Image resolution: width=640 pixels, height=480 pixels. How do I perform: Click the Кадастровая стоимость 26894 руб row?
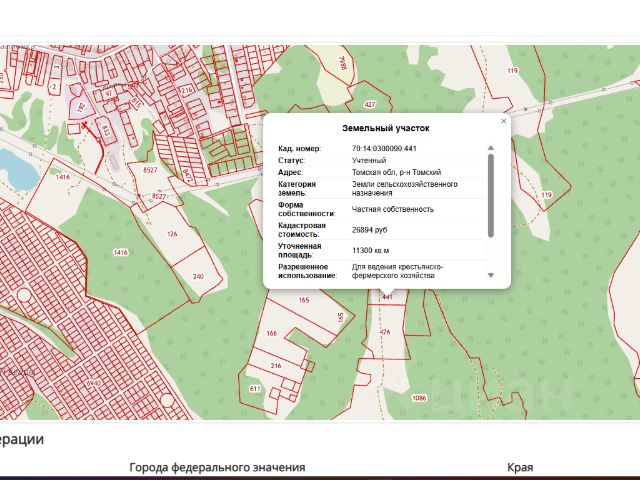pos(381,230)
